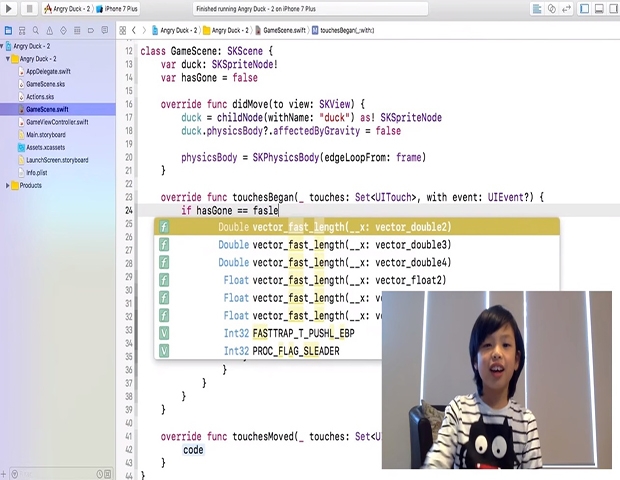This screenshot has height=480, width=620.
Task: Open the related items grid menu
Action: click(123, 30)
